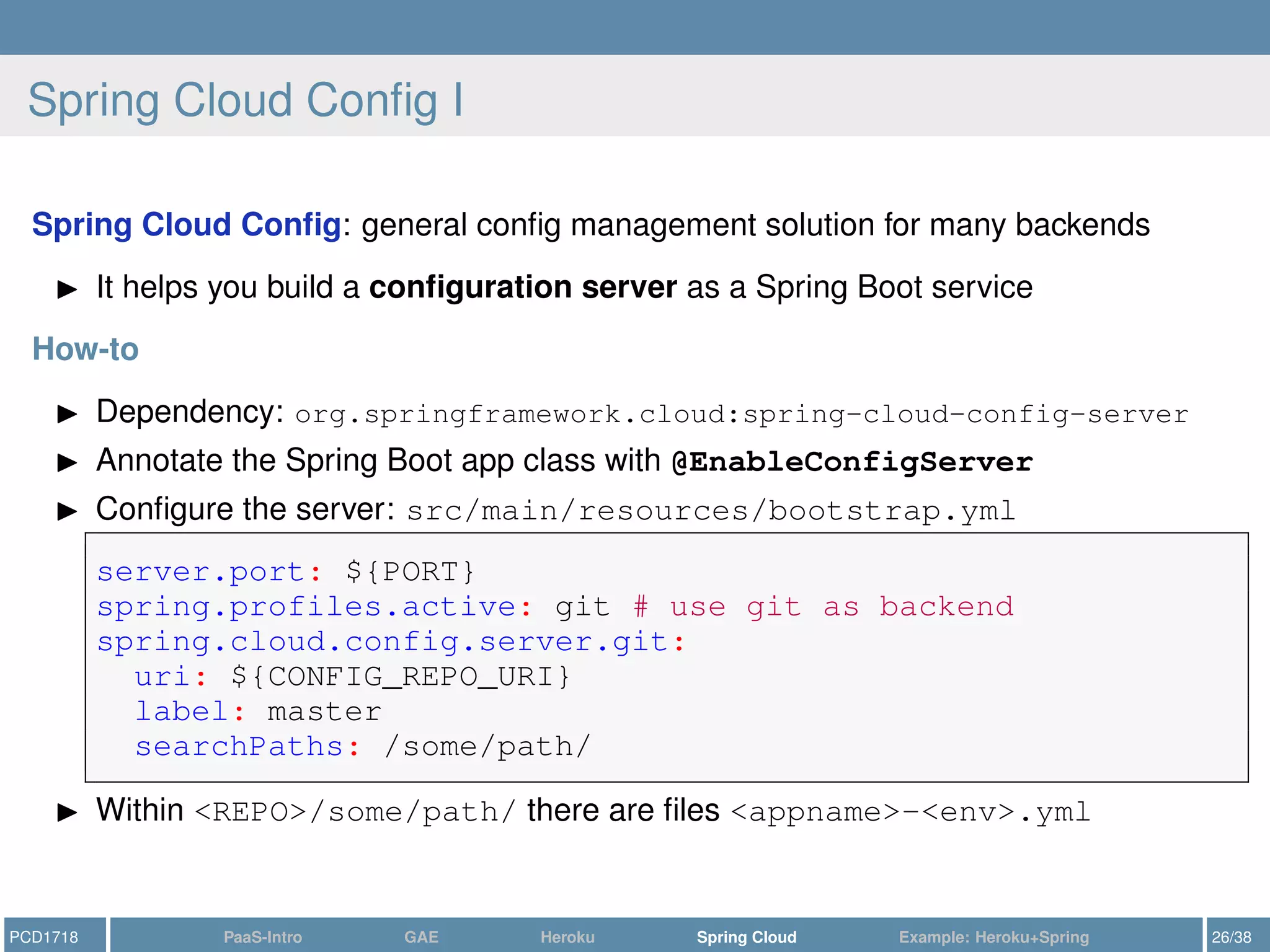Click the /some/path/ value in code block
This screenshot has width=1270, height=952.
click(487, 746)
